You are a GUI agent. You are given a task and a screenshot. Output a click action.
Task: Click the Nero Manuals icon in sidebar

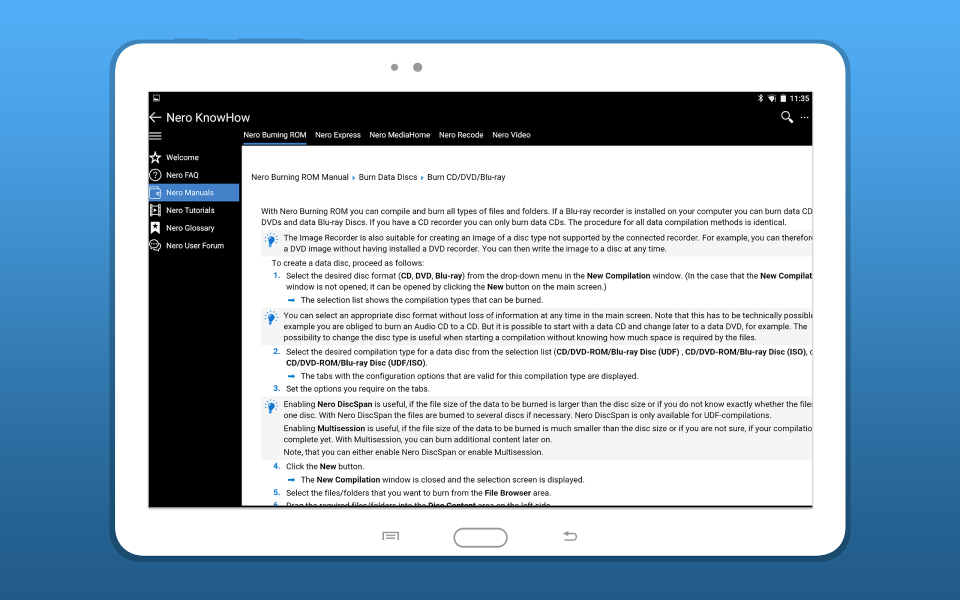[x=155, y=193]
